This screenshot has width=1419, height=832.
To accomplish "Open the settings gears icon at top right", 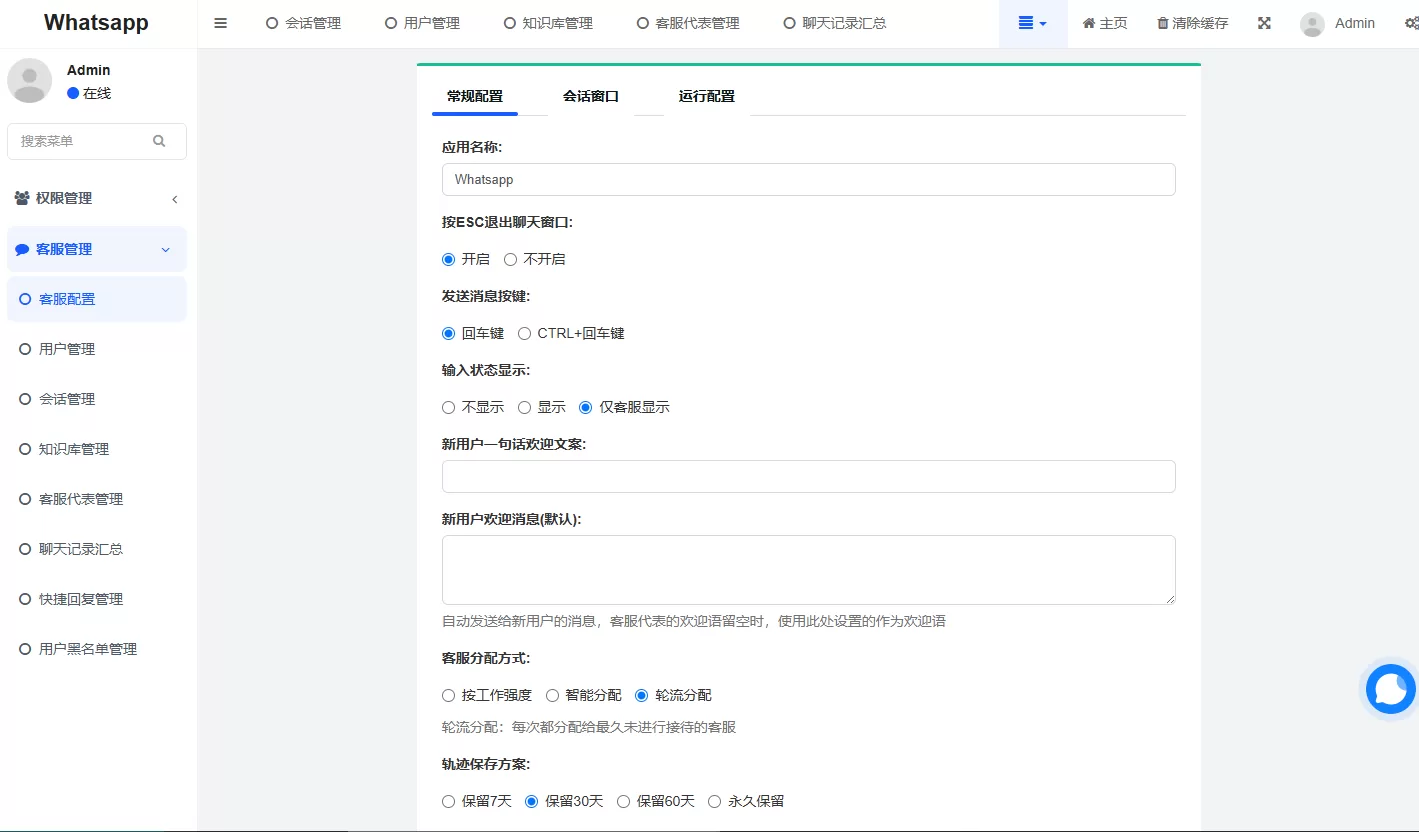I will point(1411,23).
